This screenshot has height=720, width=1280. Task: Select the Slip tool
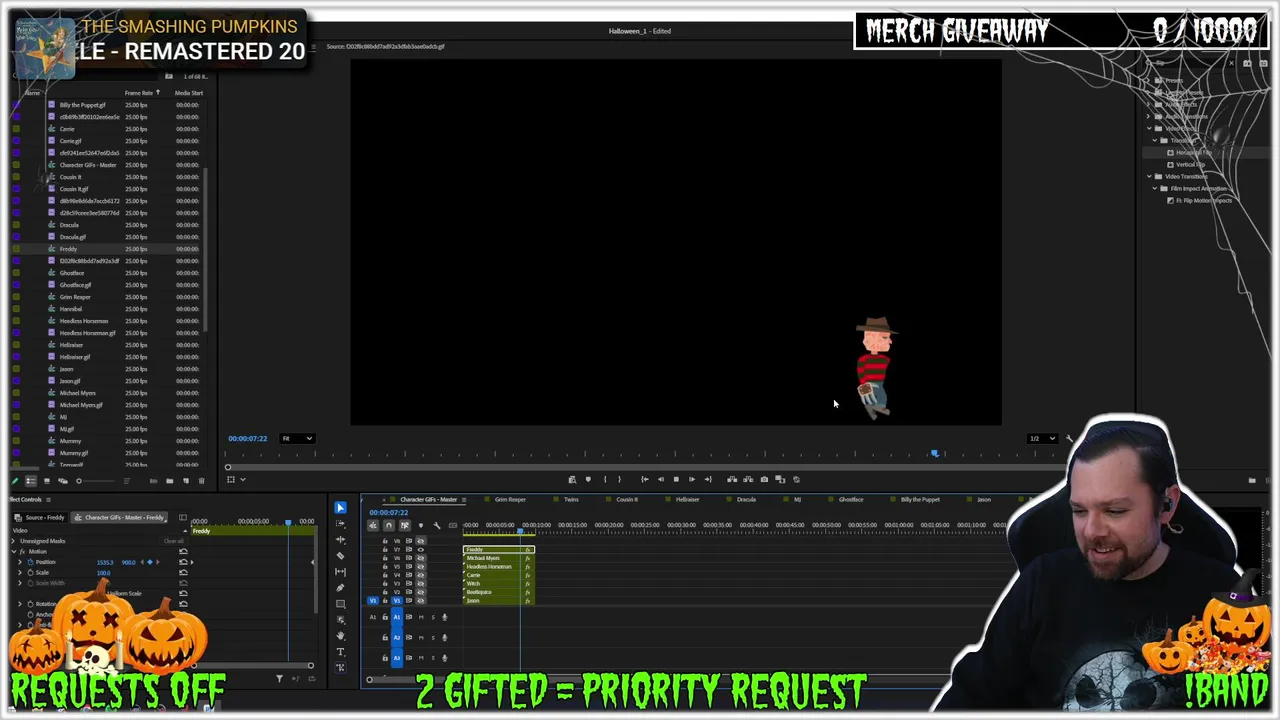[340, 571]
